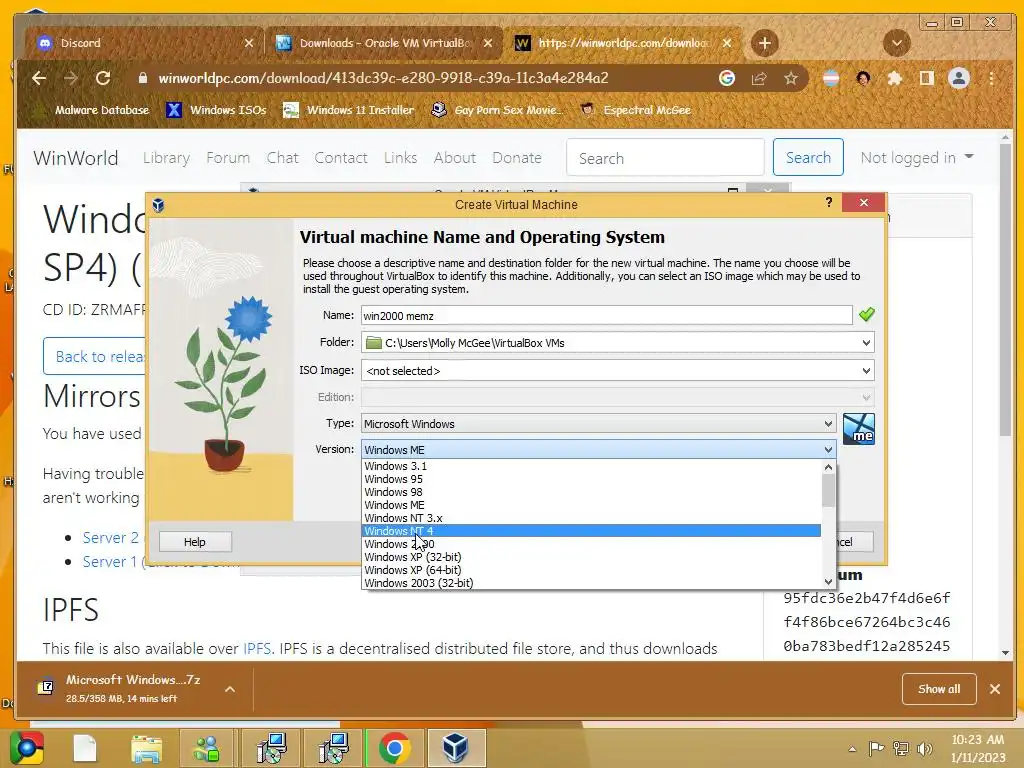
Task: Reload the winworldpc page
Action: coord(103,78)
